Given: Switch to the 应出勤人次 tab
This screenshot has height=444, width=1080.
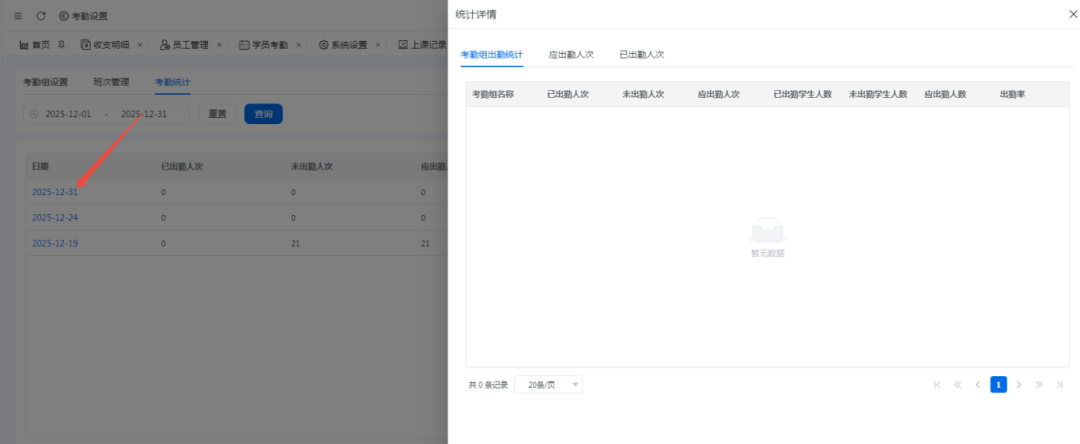Looking at the screenshot, I should tap(570, 54).
